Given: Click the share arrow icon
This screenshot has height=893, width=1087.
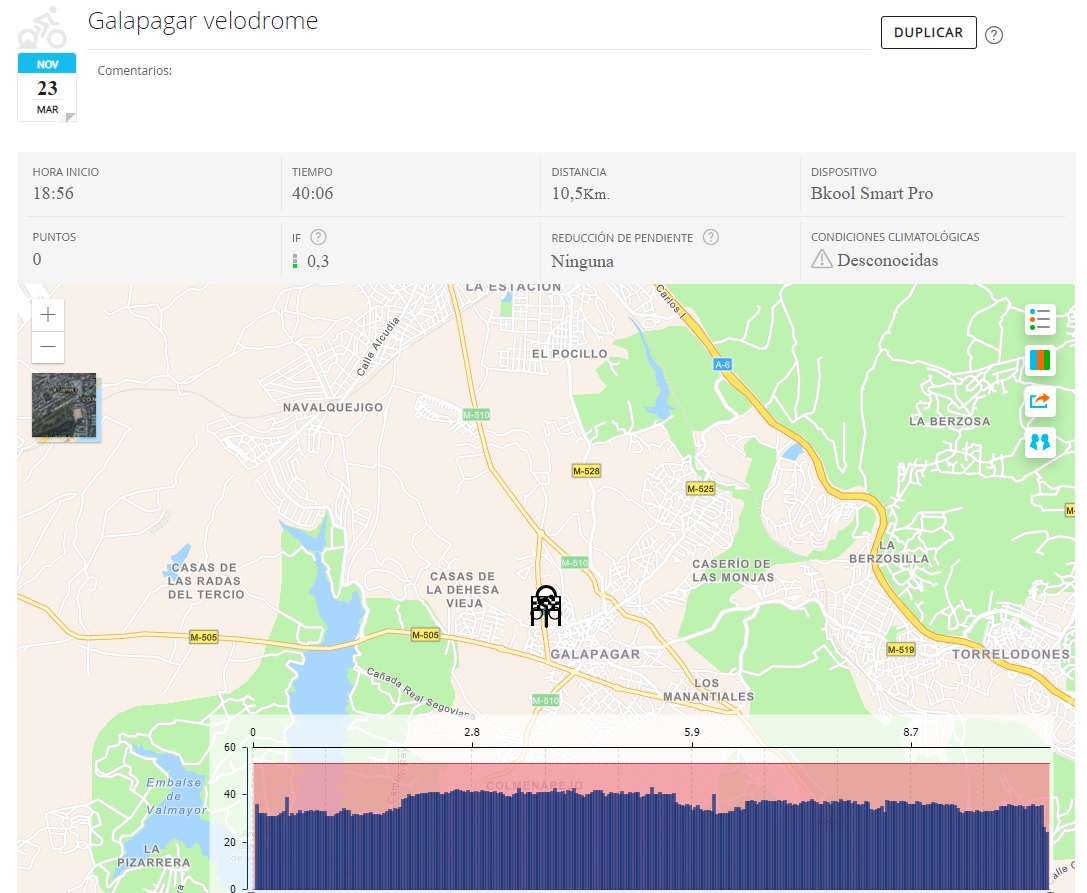Looking at the screenshot, I should coord(1040,401).
